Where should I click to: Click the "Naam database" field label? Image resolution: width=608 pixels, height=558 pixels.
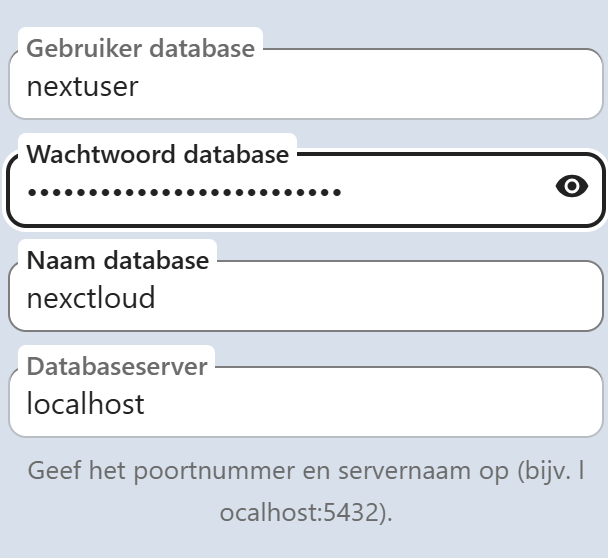[x=117, y=261]
